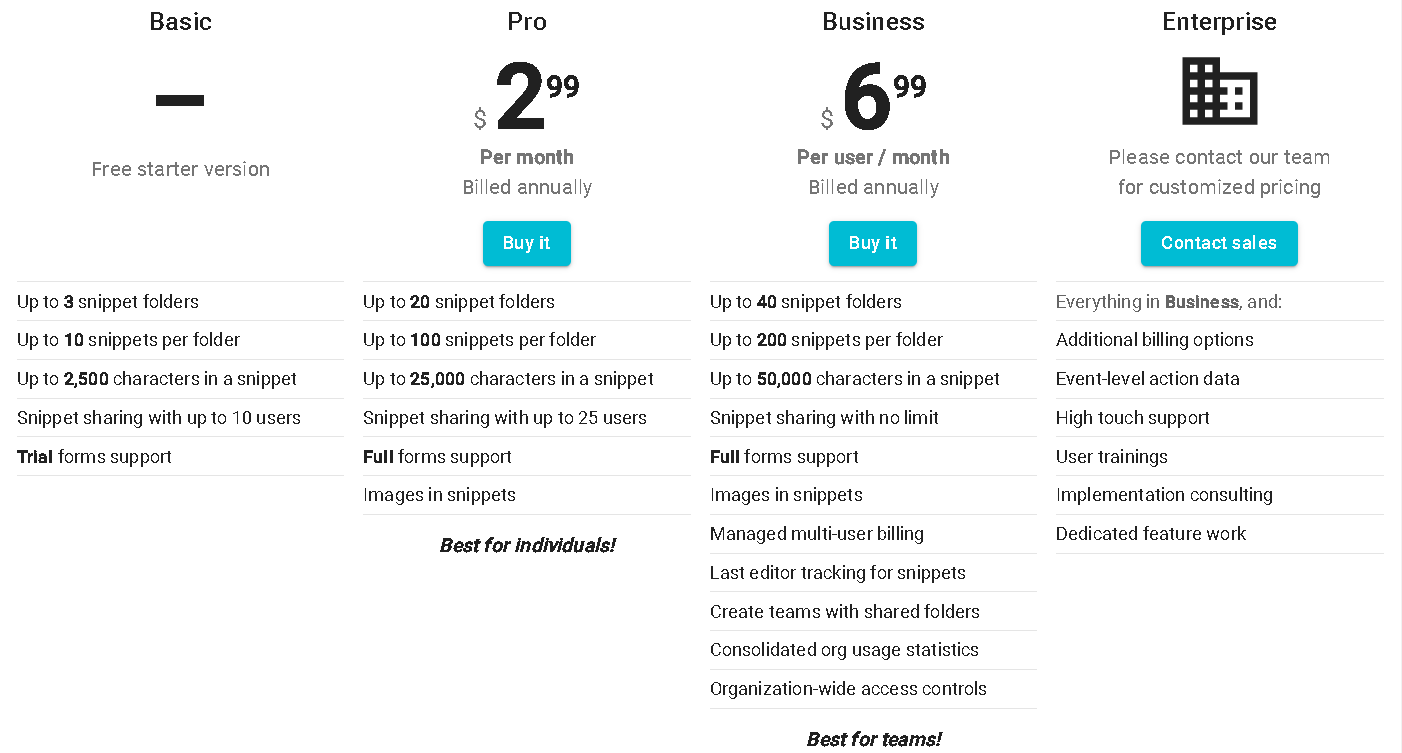Screen dimensions: 1402x753
Task: Click the Basic plan dash icon
Action: [x=180, y=99]
